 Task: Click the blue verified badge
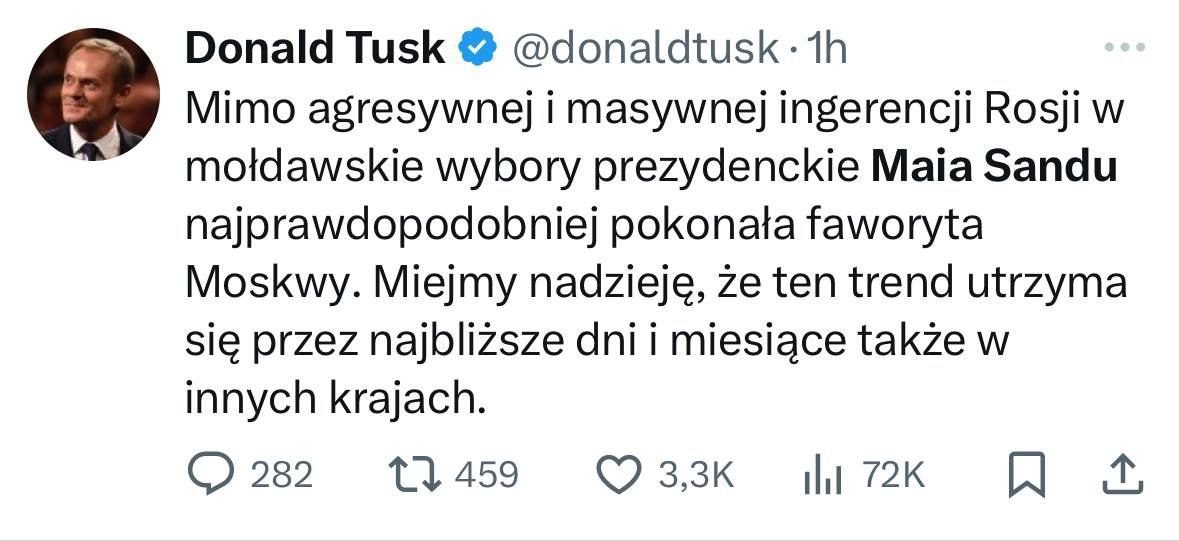[475, 48]
